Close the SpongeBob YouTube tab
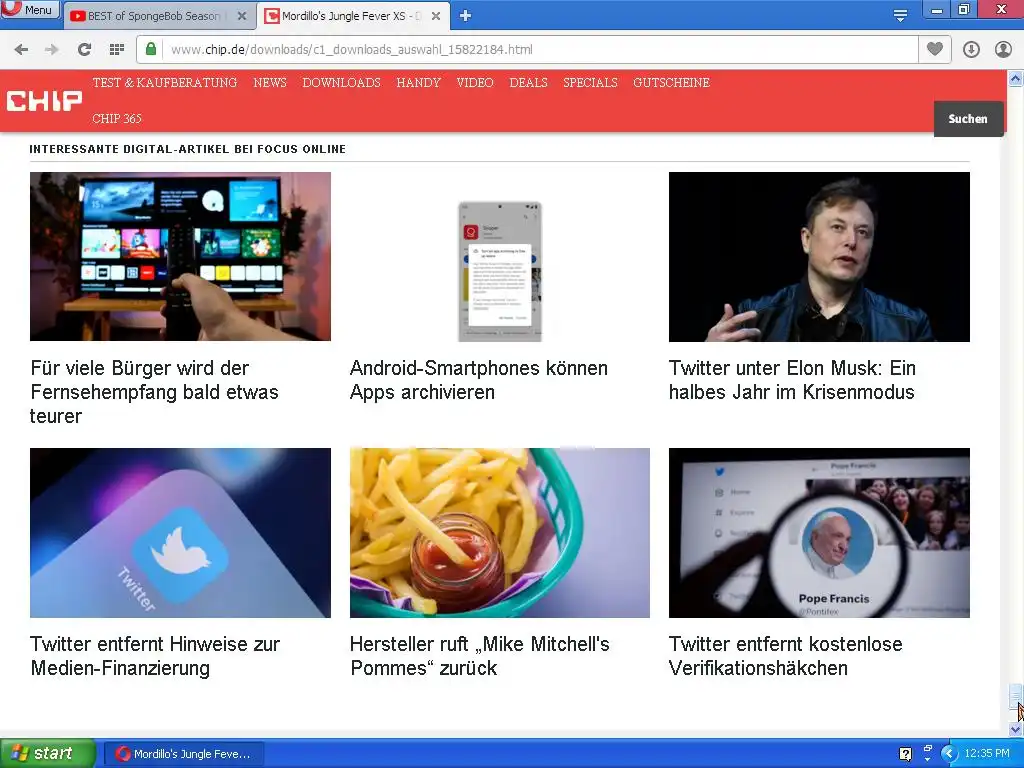 [242, 16]
